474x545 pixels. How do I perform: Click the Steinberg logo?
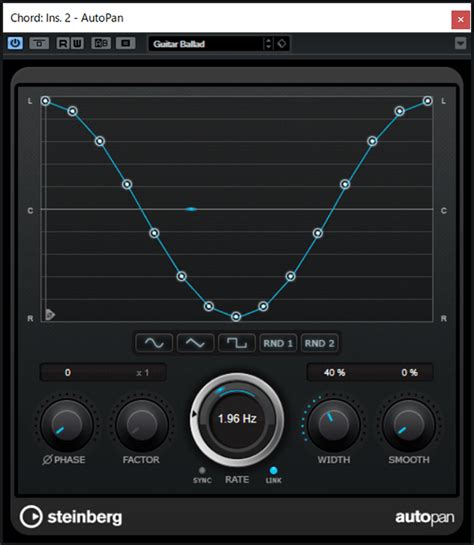[x=71, y=517]
